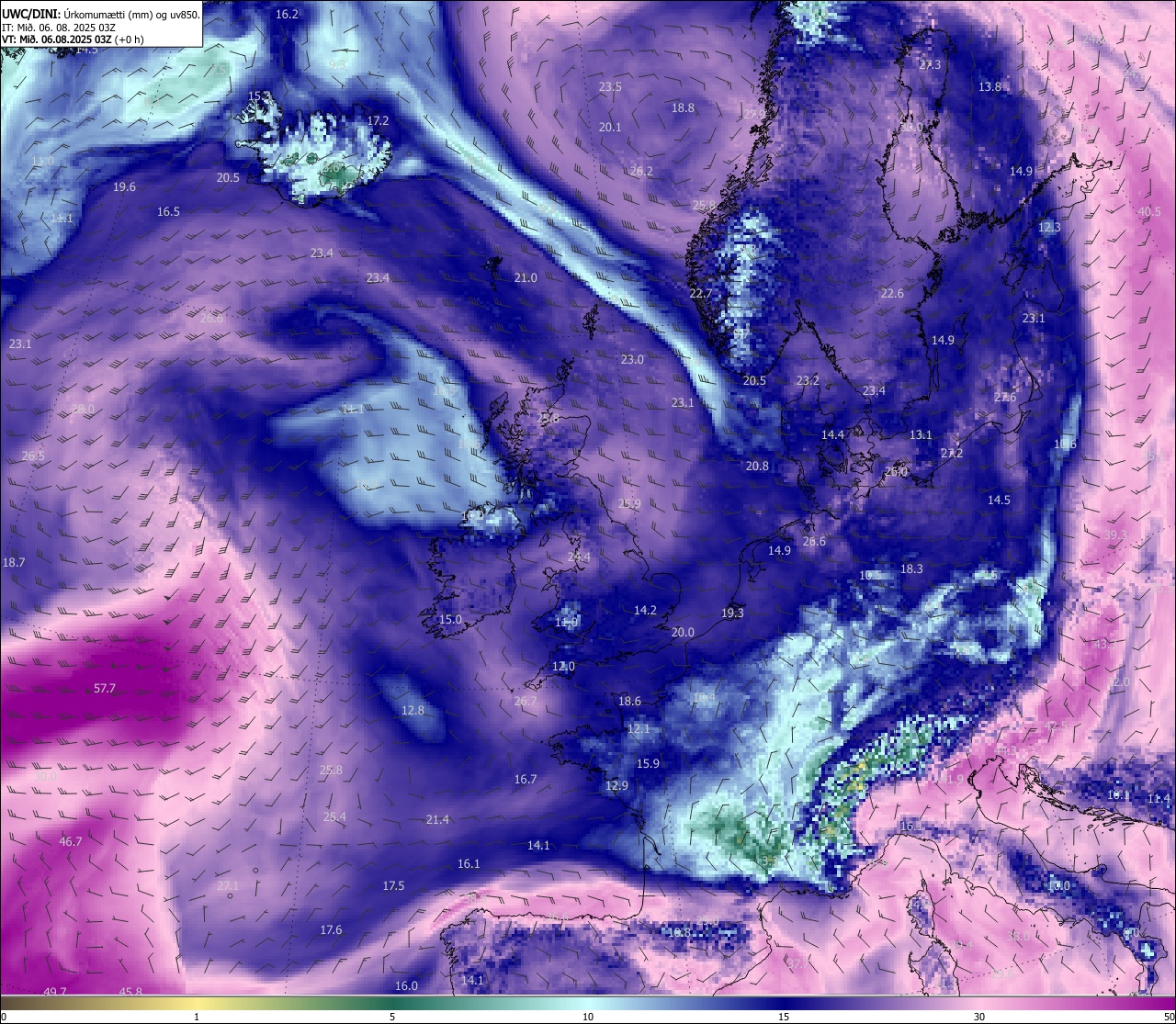
Task: Click the 16.5 value southwest of Iceland
Action: (168, 212)
